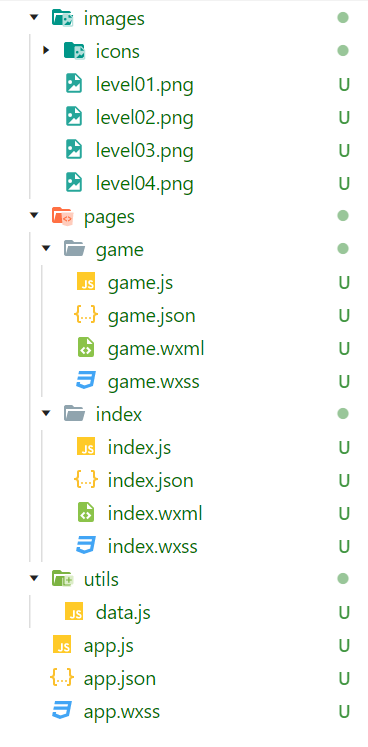Viewport: 368px width, 747px height.
Task: Click the braces icon of index.json
Action: click(x=86, y=480)
